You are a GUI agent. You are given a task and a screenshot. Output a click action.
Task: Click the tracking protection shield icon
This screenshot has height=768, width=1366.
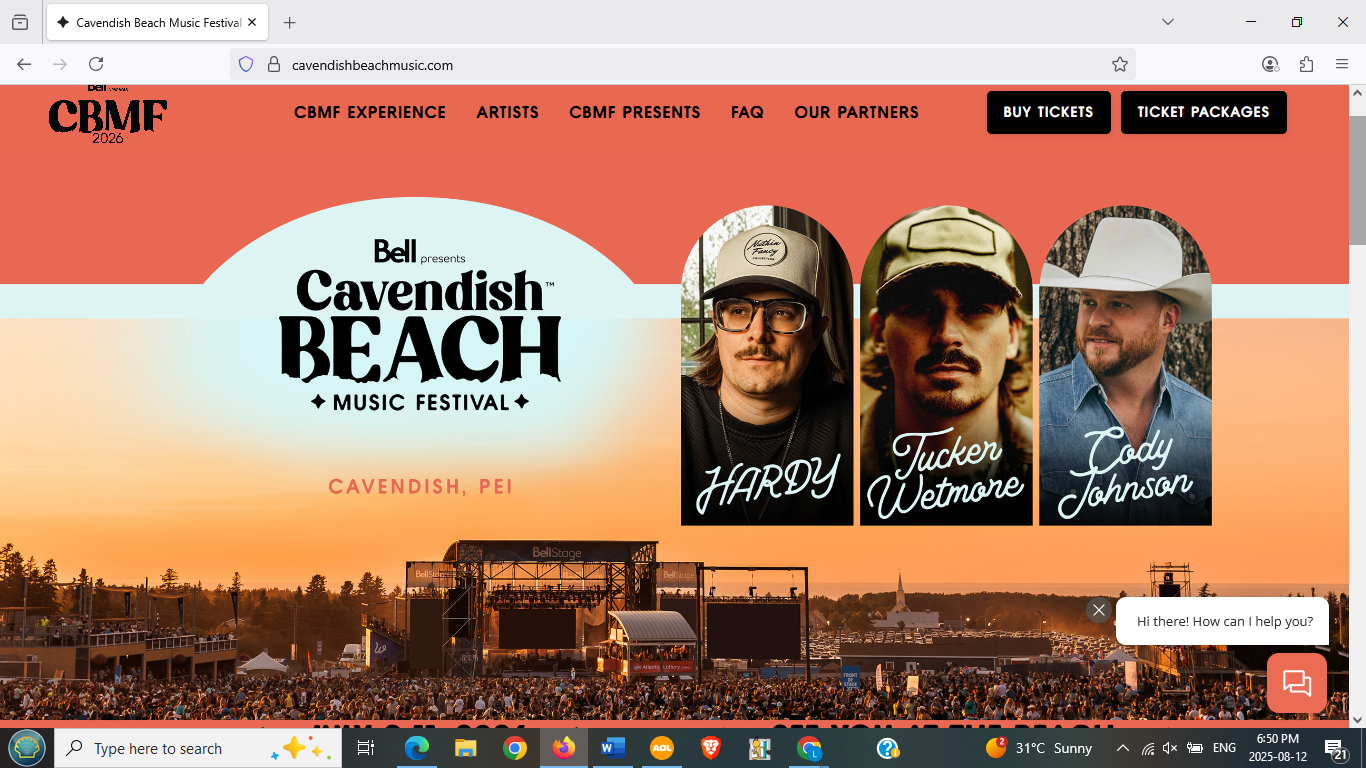pos(246,64)
